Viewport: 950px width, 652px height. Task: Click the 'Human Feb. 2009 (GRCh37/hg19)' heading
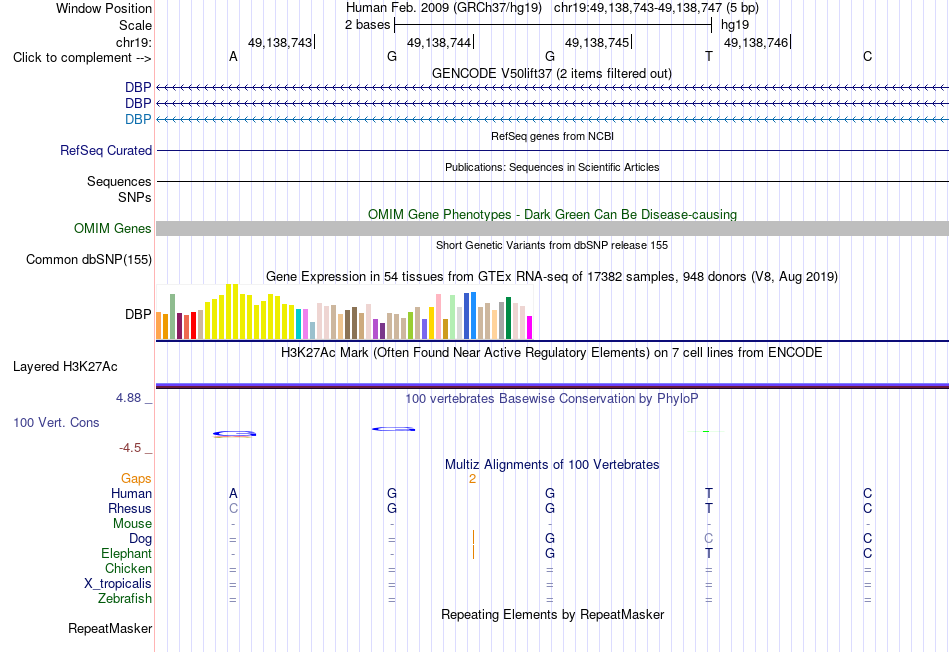[x=443, y=8]
